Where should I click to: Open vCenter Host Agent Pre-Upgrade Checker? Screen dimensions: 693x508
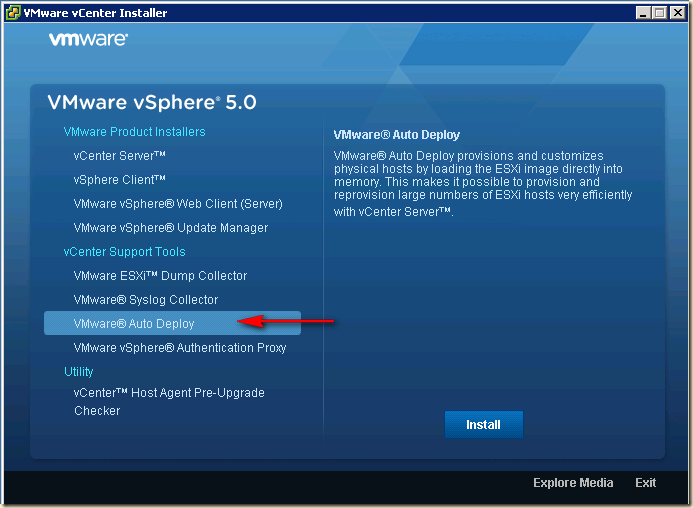point(169,401)
